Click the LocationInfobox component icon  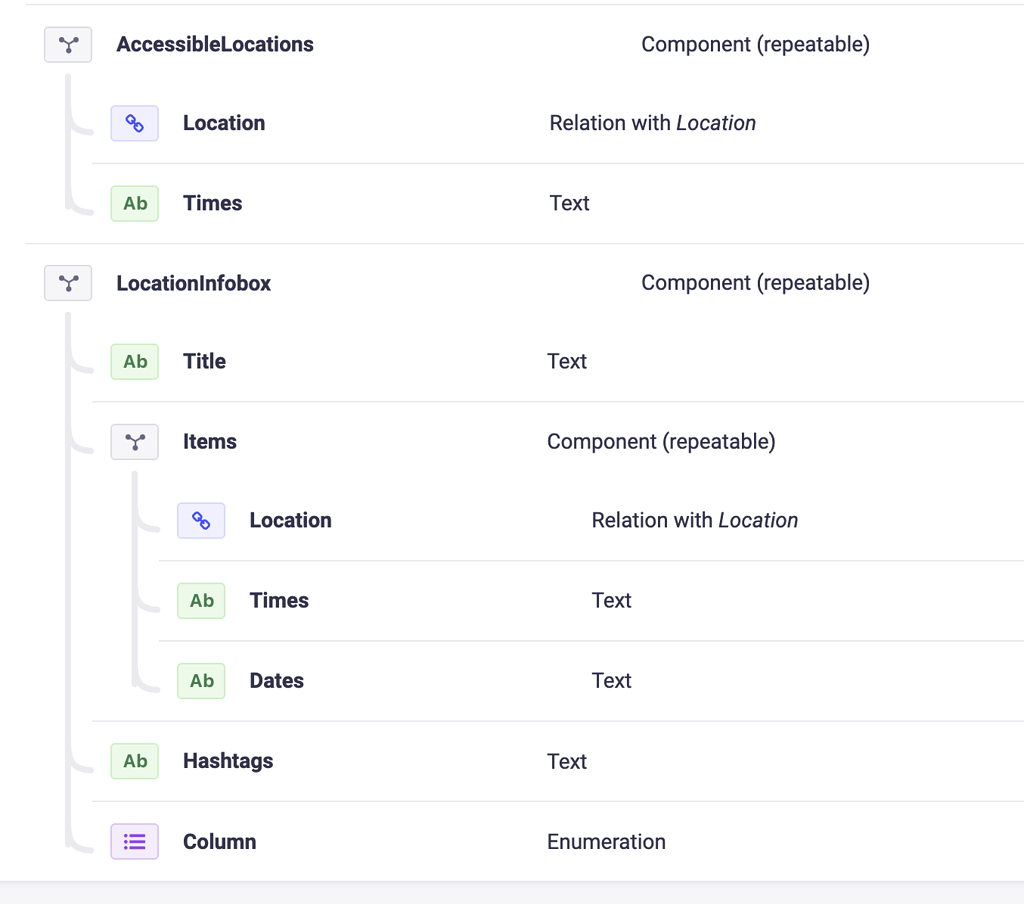pyautogui.click(x=68, y=283)
